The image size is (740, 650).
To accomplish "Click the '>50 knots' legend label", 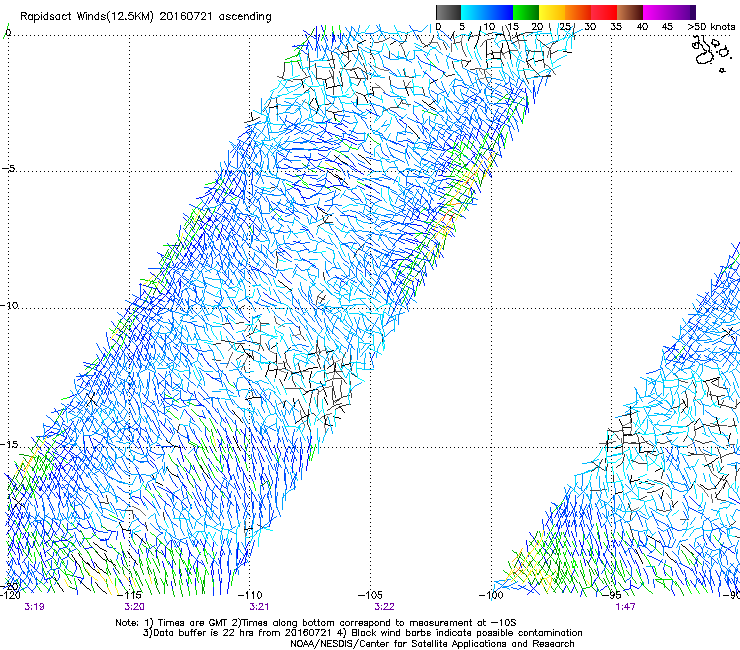I will (711, 27).
